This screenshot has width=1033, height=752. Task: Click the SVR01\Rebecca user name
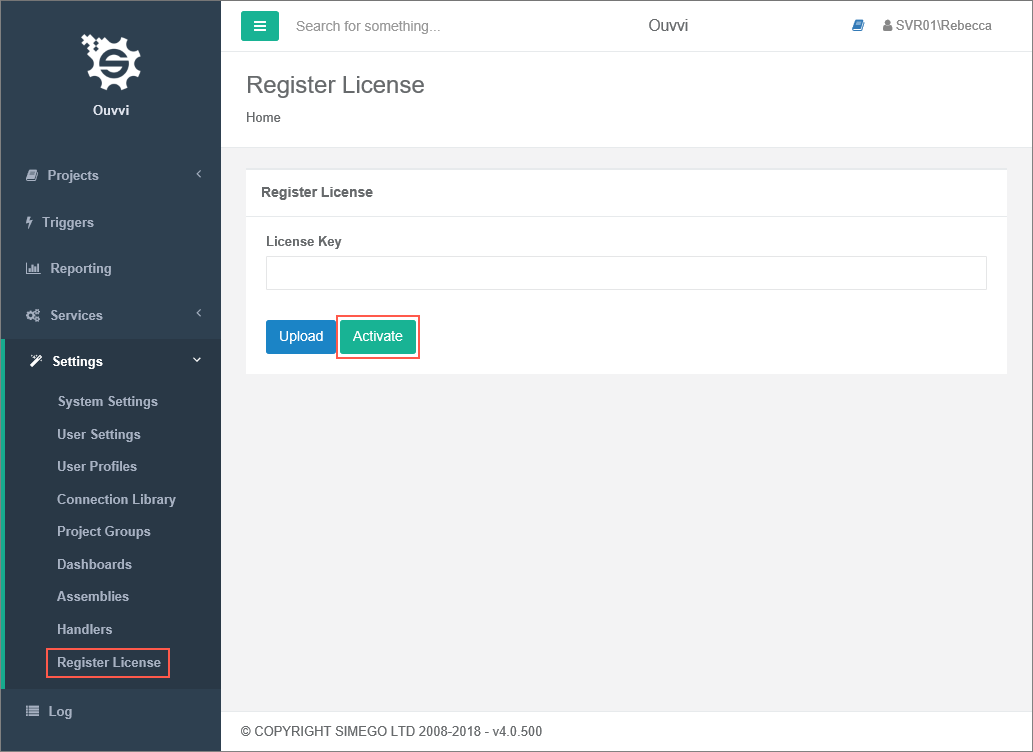coord(943,26)
